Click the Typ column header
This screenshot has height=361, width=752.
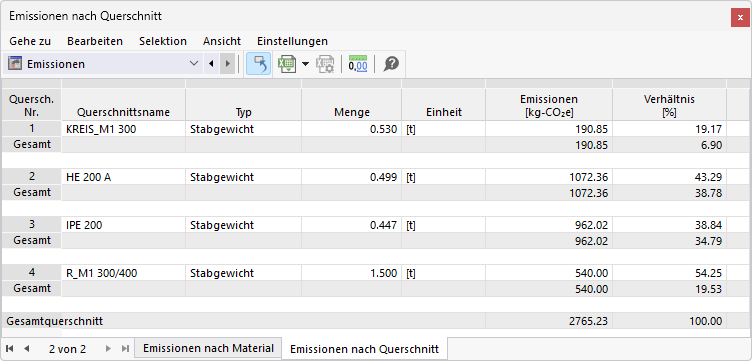click(x=244, y=105)
